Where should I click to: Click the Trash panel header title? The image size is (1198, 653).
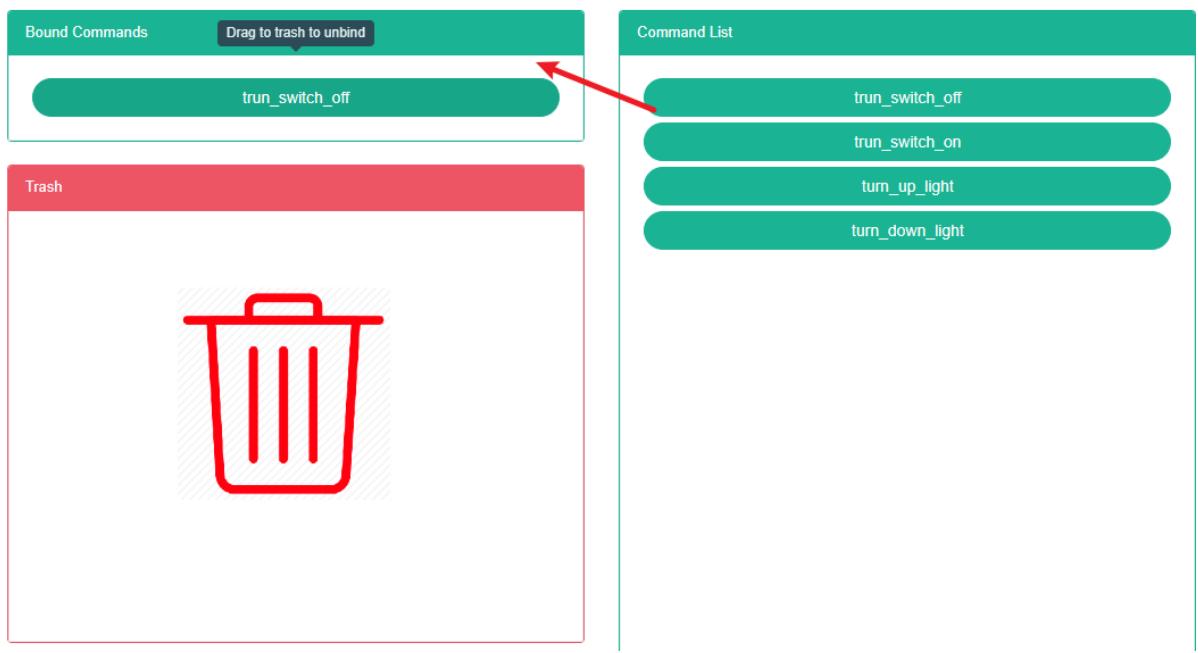(44, 187)
